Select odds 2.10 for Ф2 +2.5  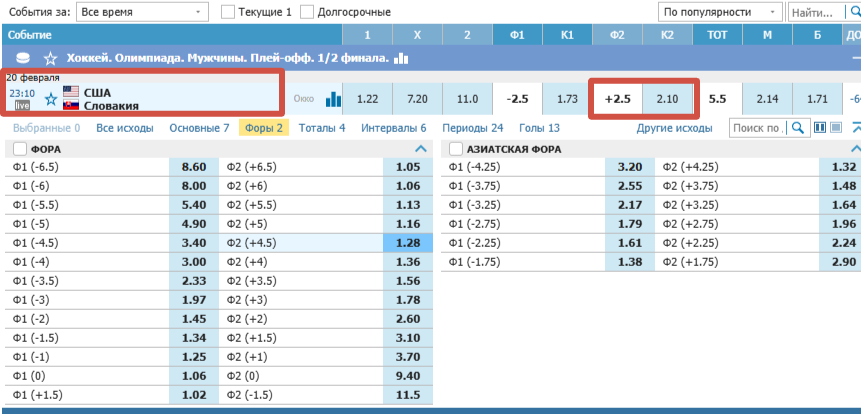(x=667, y=99)
